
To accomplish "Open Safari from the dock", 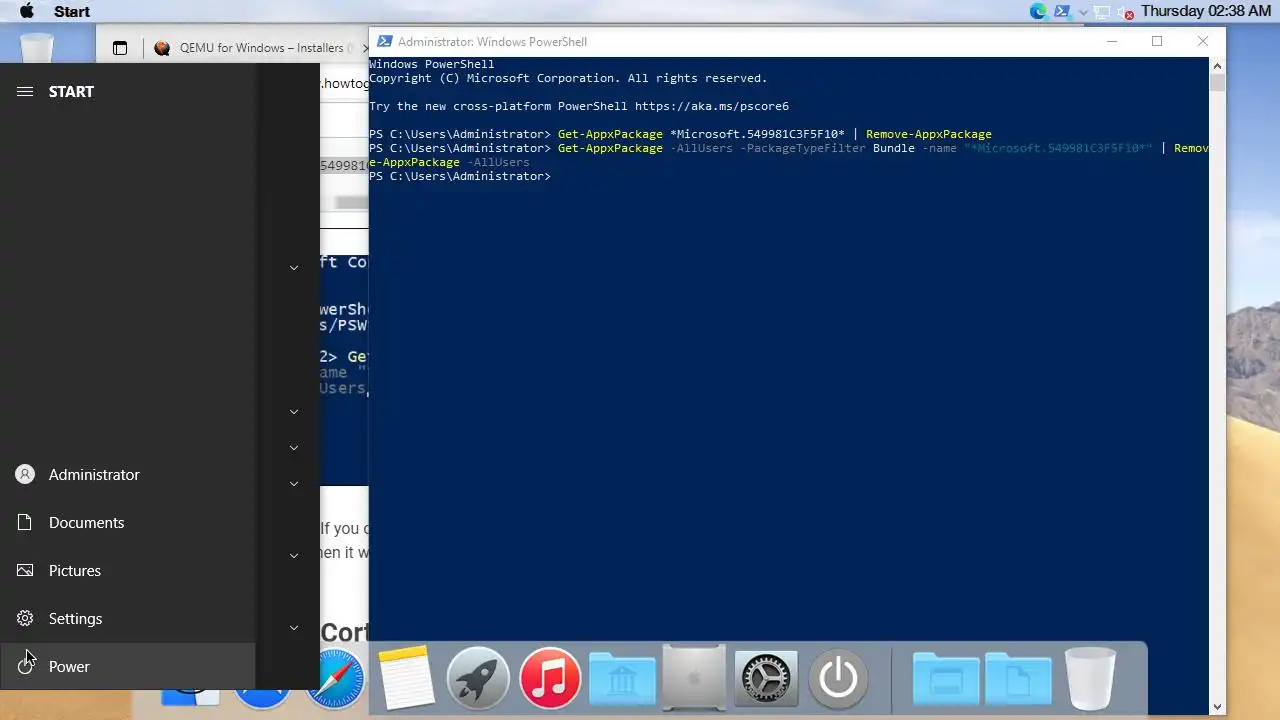I will click(335, 679).
